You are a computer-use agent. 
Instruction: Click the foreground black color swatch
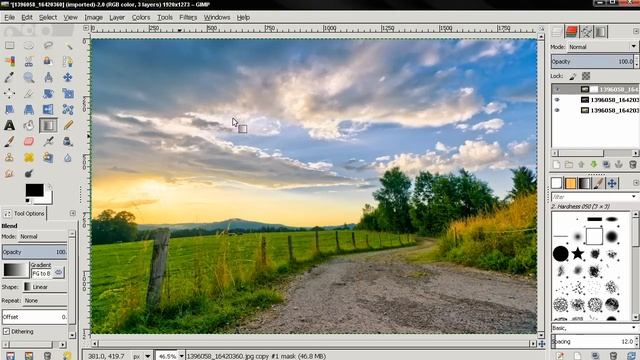pos(34,190)
